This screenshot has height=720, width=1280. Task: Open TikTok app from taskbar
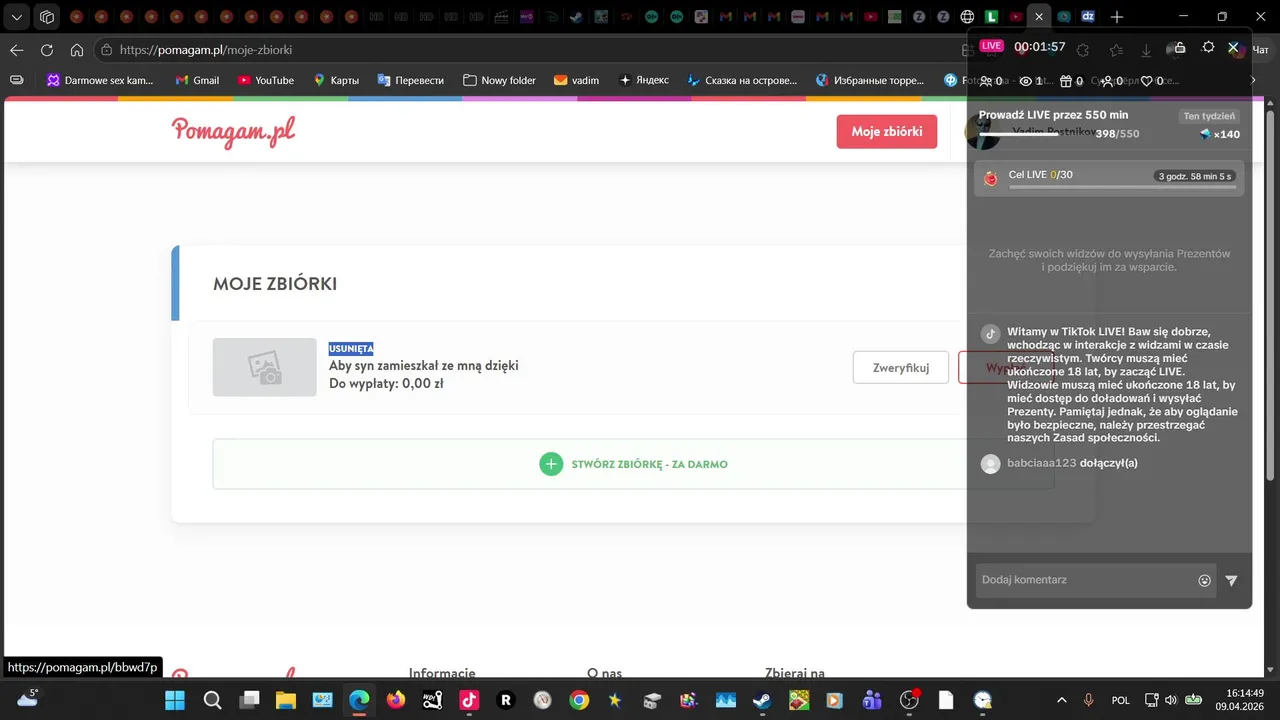pos(469,700)
